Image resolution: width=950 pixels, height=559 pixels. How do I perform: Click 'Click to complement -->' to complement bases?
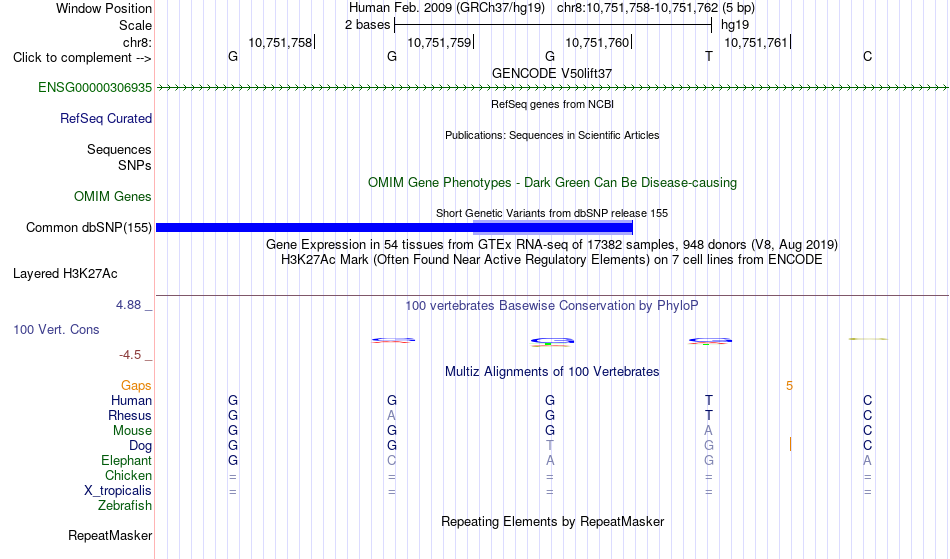pyautogui.click(x=82, y=58)
